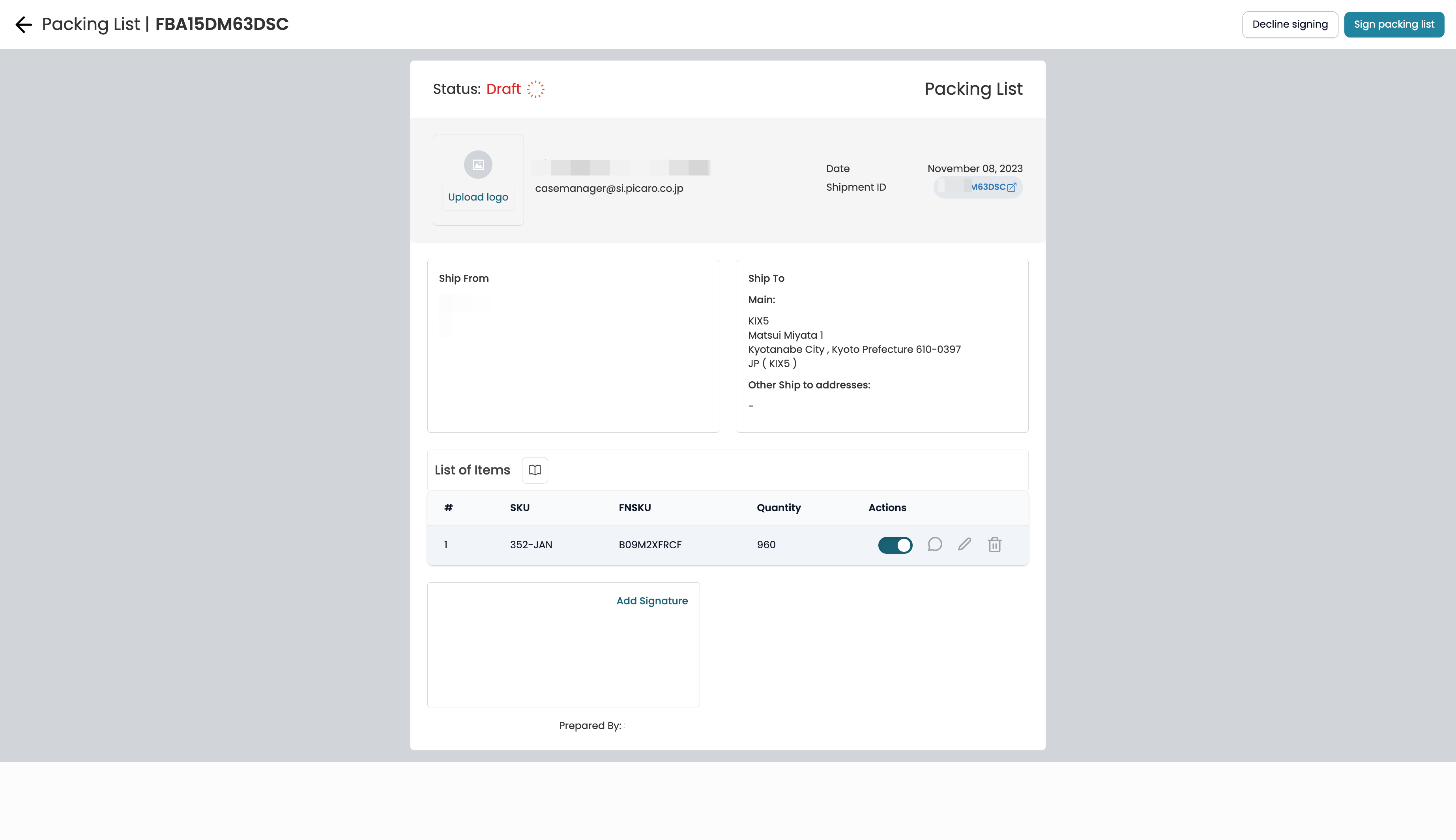
Task: Click the Actions column header
Action: pos(887,508)
